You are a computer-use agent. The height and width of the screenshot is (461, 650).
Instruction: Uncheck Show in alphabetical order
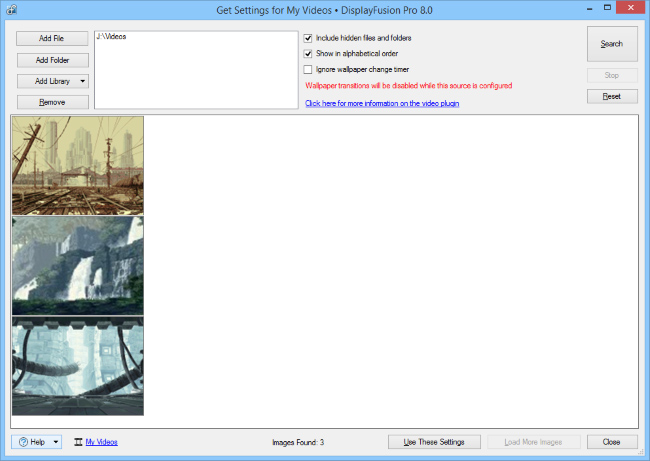[x=308, y=53]
